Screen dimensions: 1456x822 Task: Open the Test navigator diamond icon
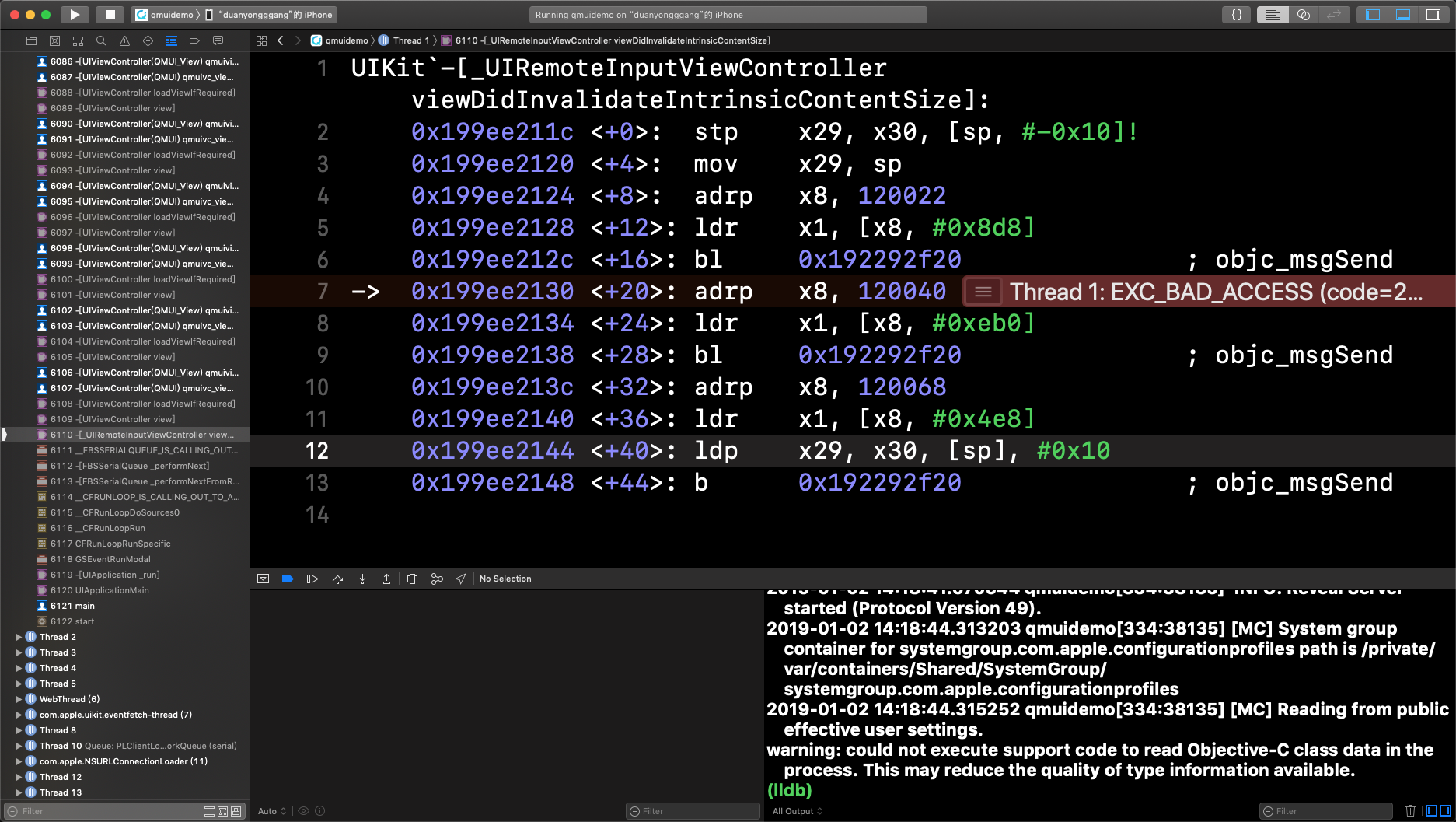pyautogui.click(x=148, y=40)
